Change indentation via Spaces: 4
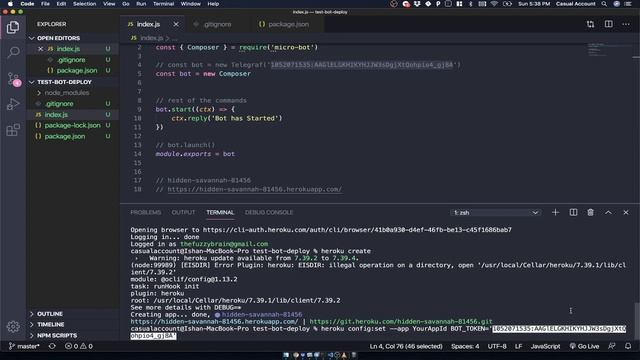Image resolution: width=640 pixels, height=360 pixels. tap(465, 346)
